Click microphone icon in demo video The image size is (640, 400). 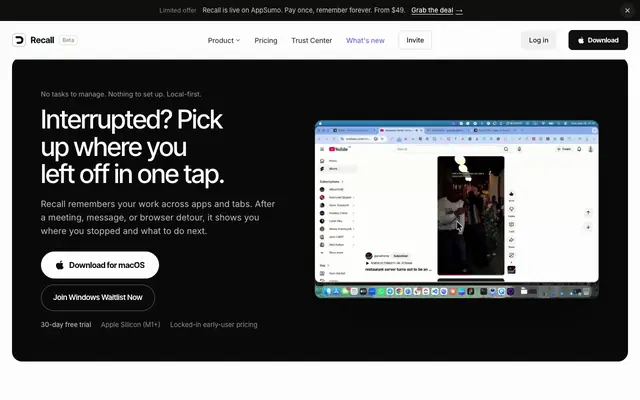pos(519,149)
